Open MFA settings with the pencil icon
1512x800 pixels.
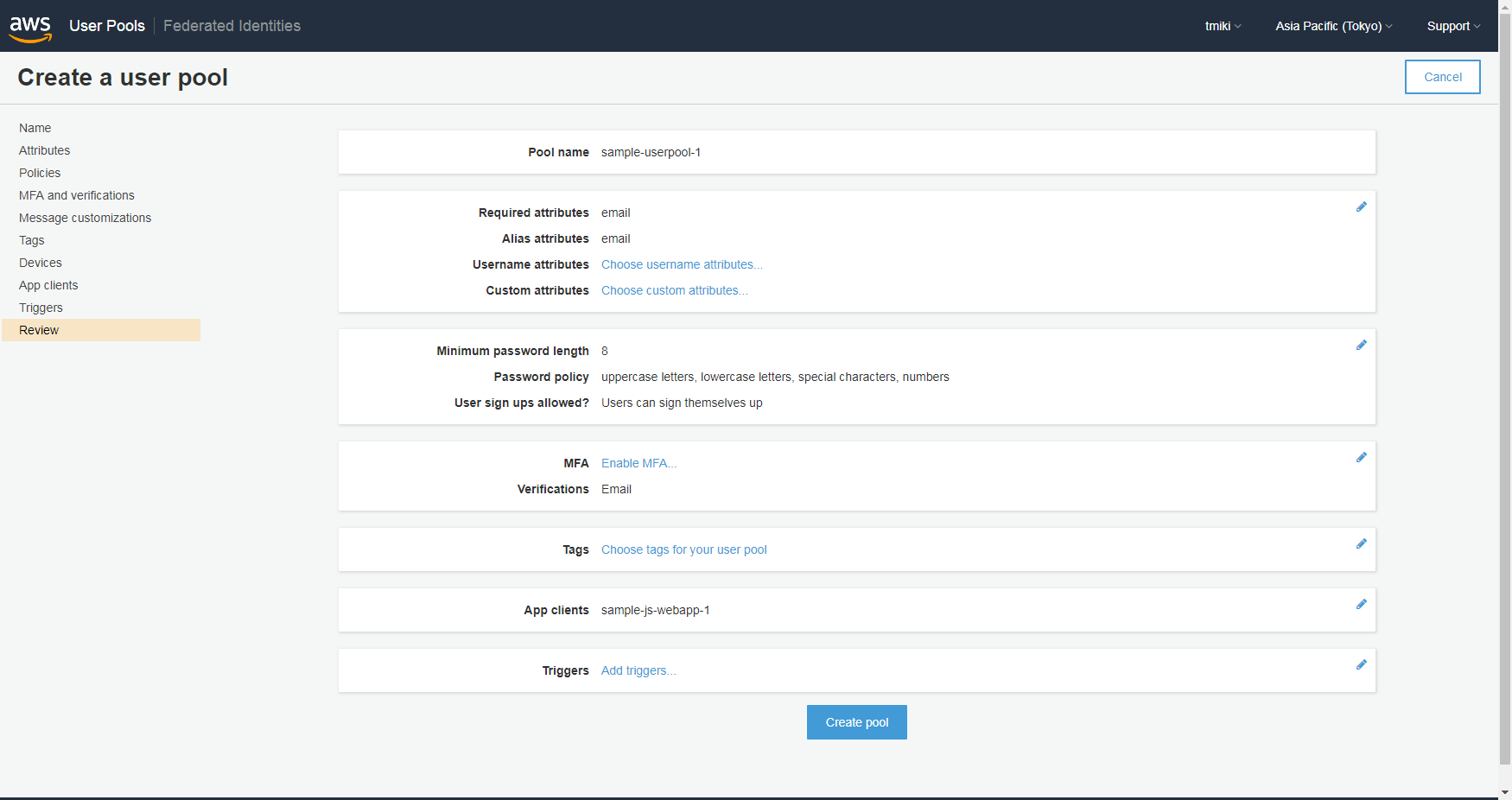[1362, 457]
